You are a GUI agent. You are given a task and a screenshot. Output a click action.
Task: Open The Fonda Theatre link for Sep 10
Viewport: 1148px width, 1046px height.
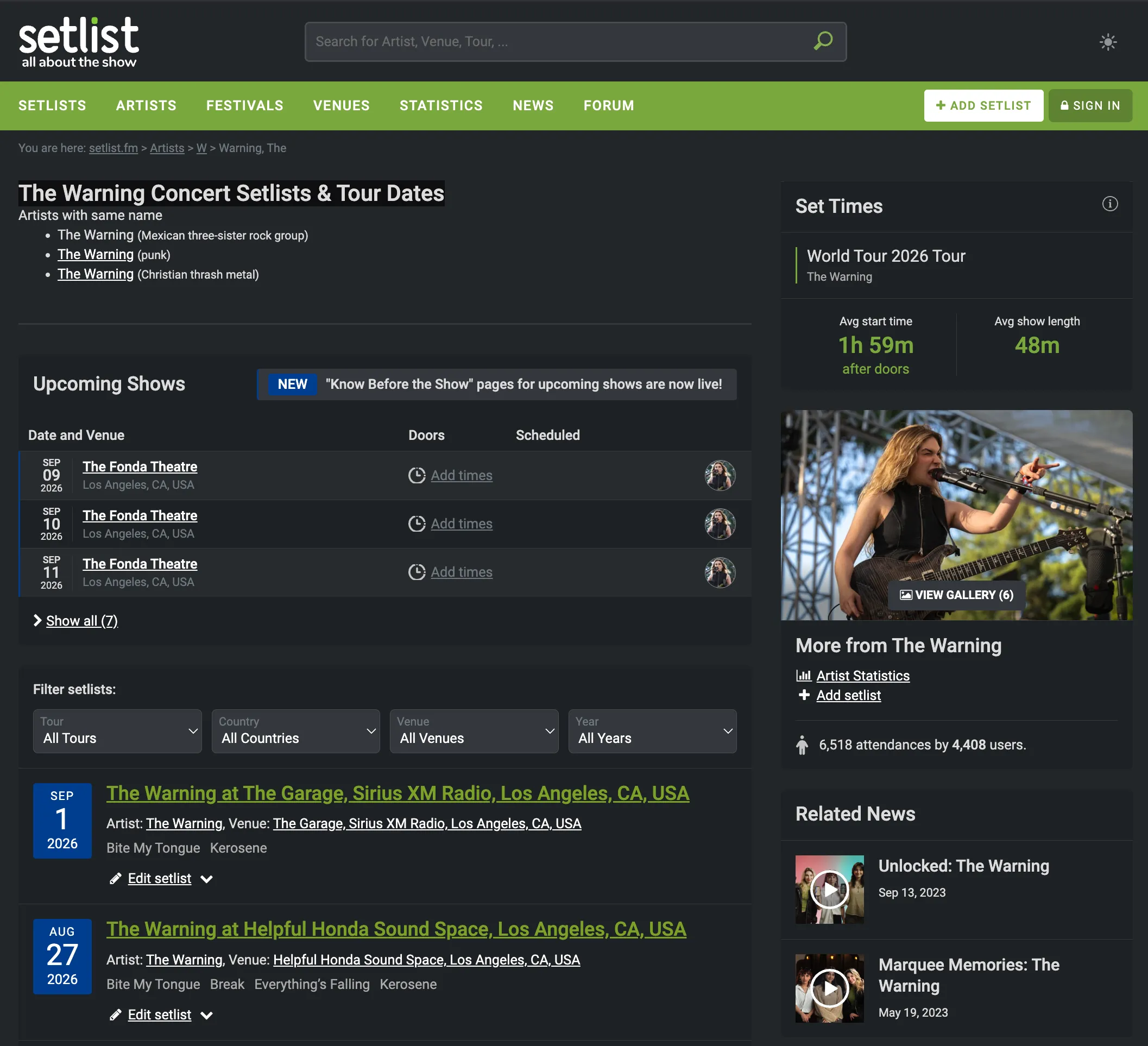140,515
